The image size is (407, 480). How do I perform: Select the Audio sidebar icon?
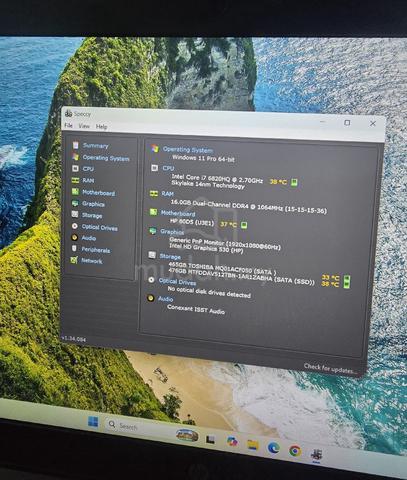(x=75, y=238)
